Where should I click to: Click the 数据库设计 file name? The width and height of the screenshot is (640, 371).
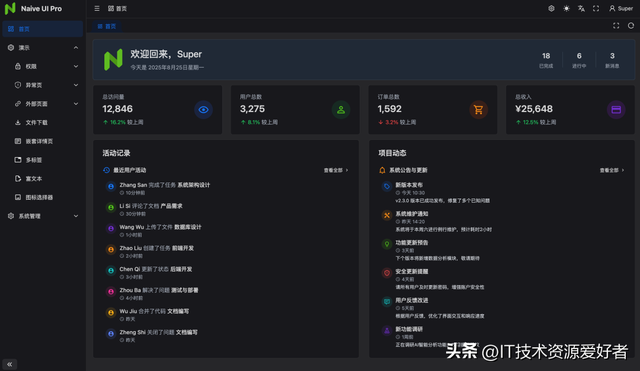[188, 227]
